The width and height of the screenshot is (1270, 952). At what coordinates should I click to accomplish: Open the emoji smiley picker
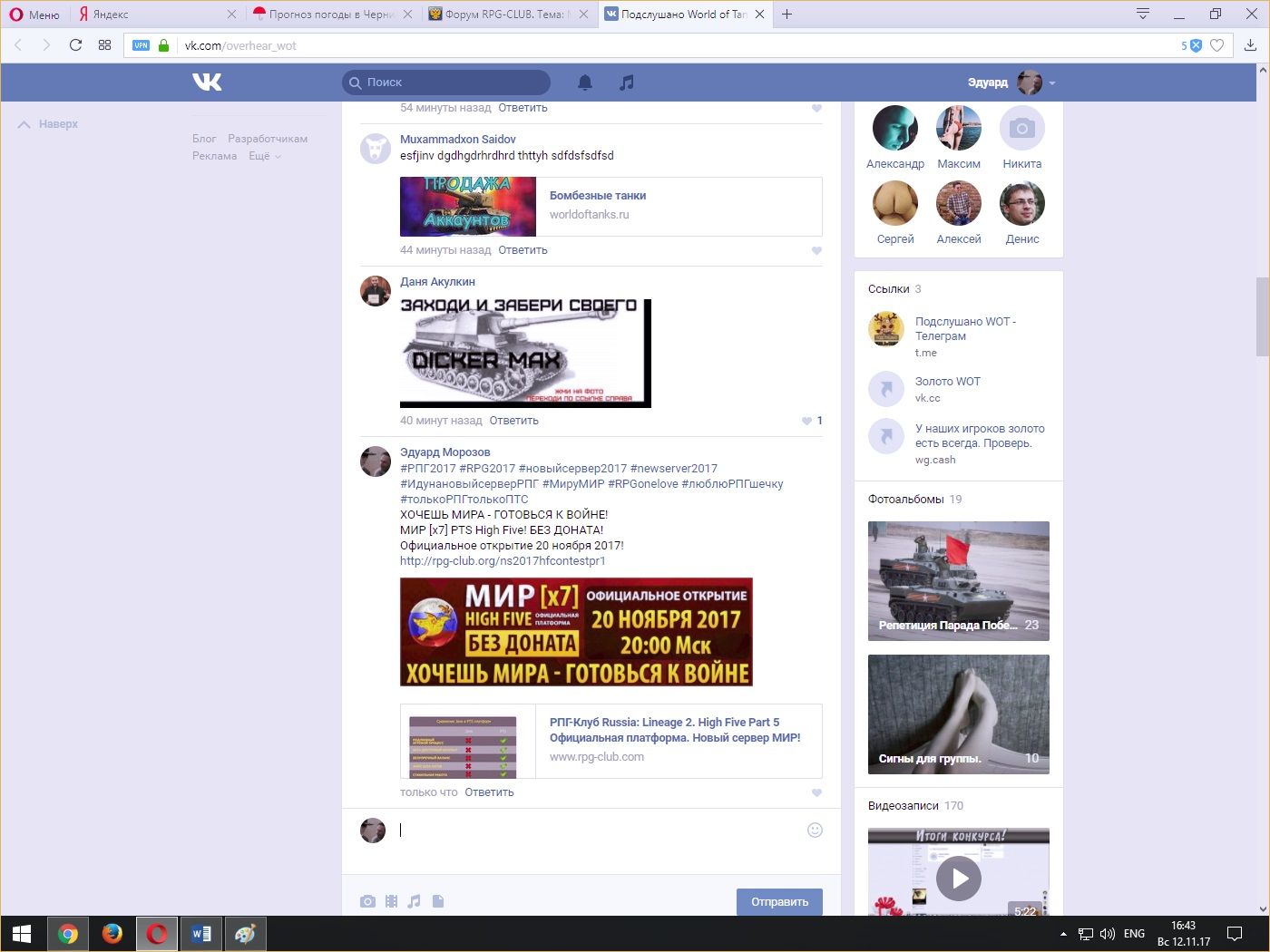click(815, 831)
